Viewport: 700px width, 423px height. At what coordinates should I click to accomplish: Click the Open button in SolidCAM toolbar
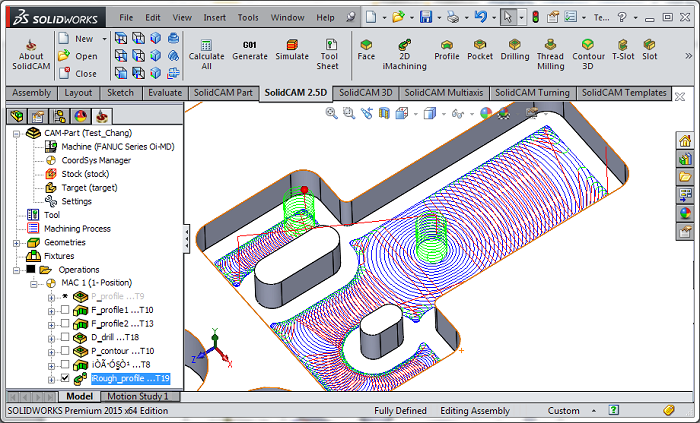click(78, 56)
